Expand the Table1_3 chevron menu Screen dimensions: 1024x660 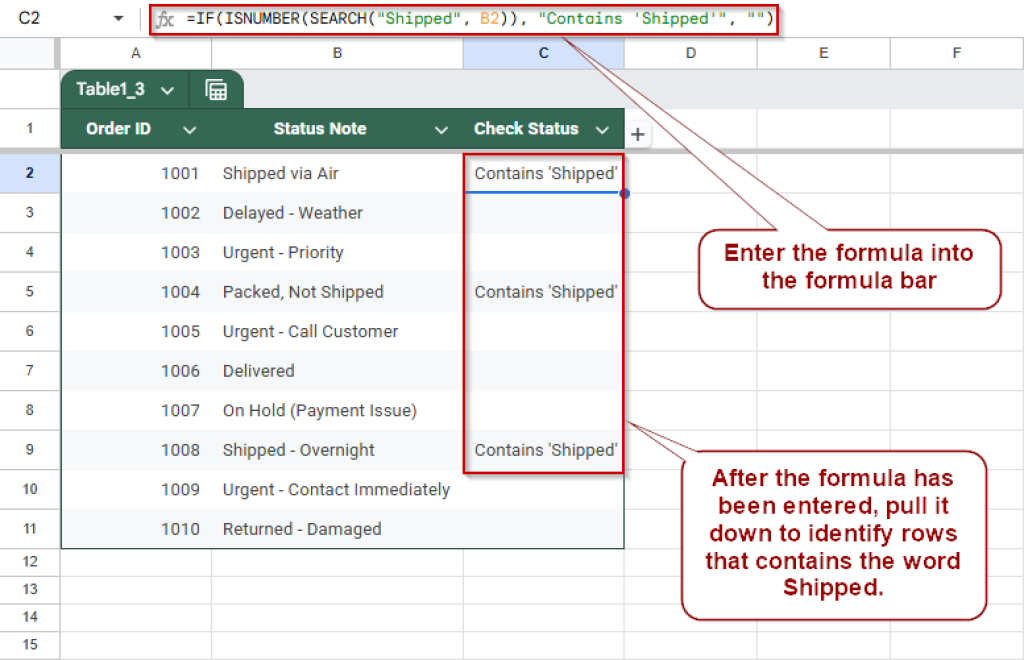point(166,89)
